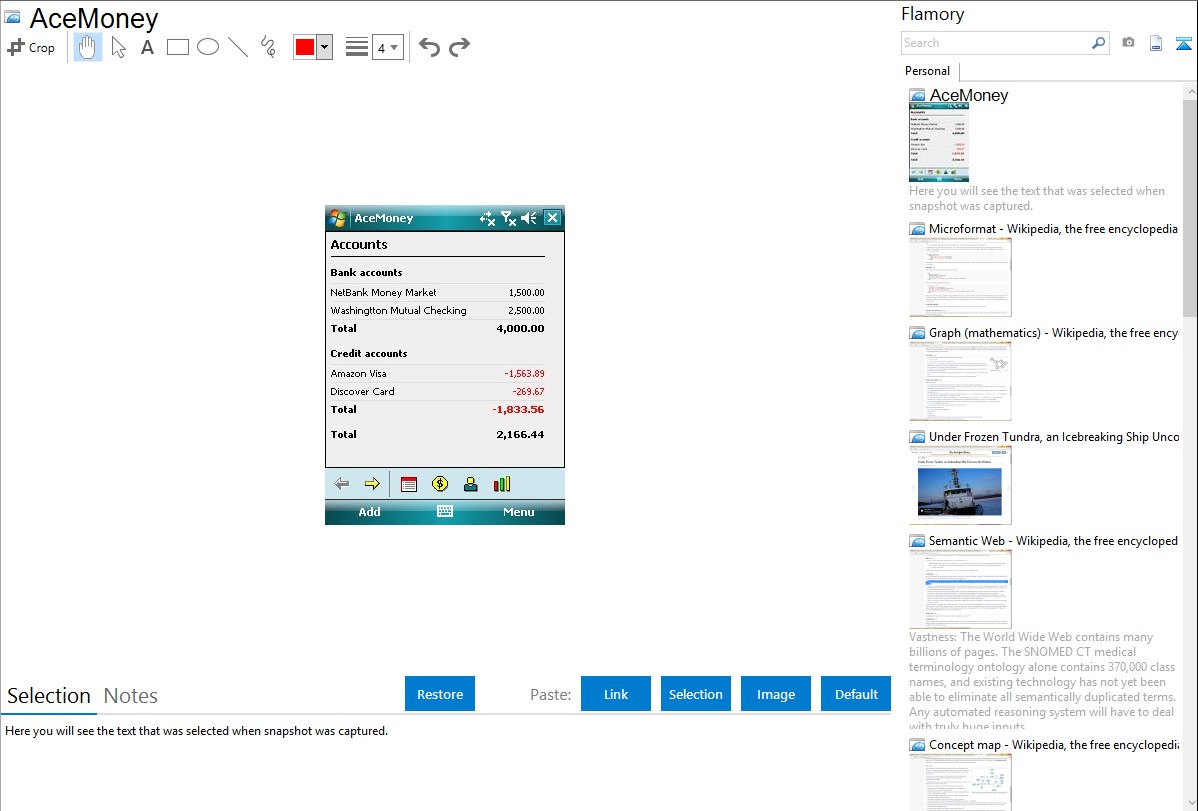Click the Windows Start flag in AceMoney
The width and height of the screenshot is (1198, 811).
click(x=338, y=218)
